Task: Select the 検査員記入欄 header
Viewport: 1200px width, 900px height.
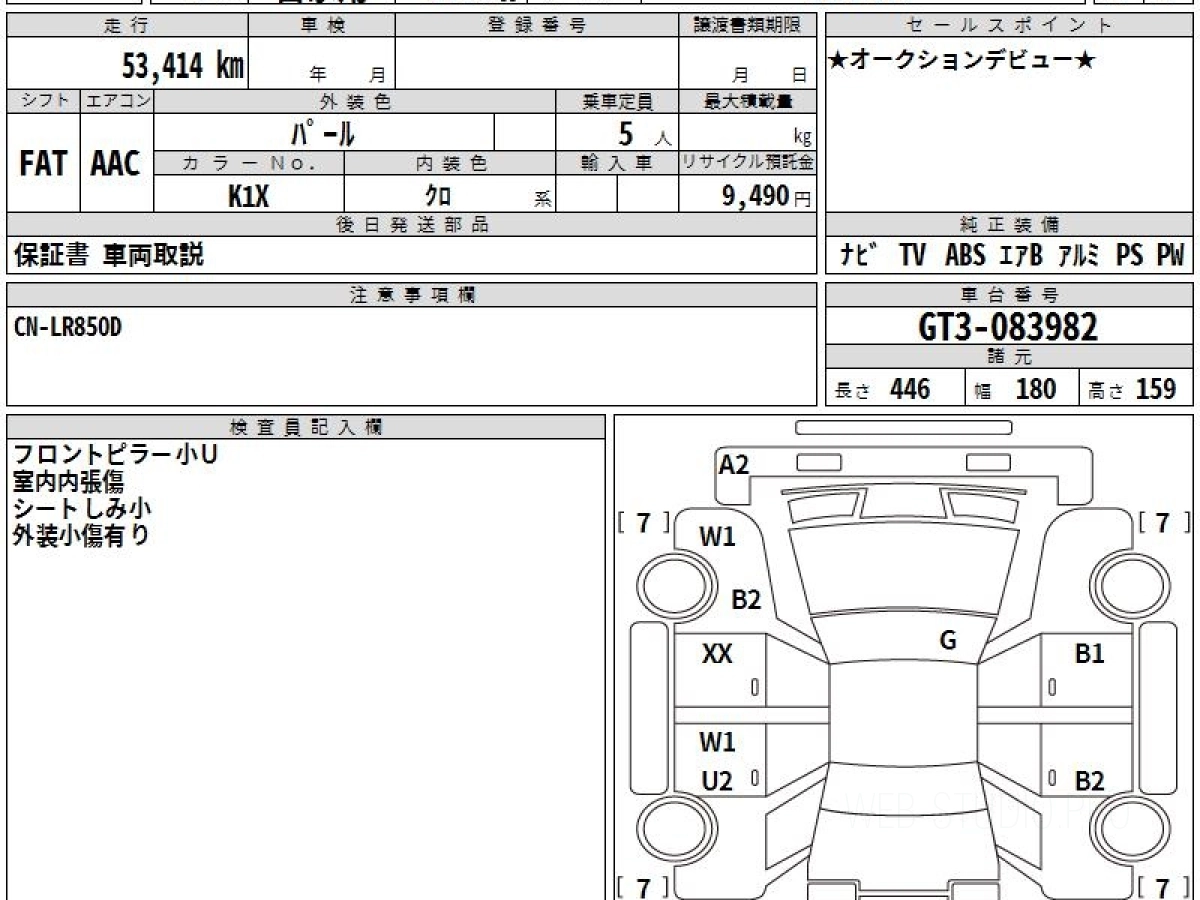Action: 306,427
